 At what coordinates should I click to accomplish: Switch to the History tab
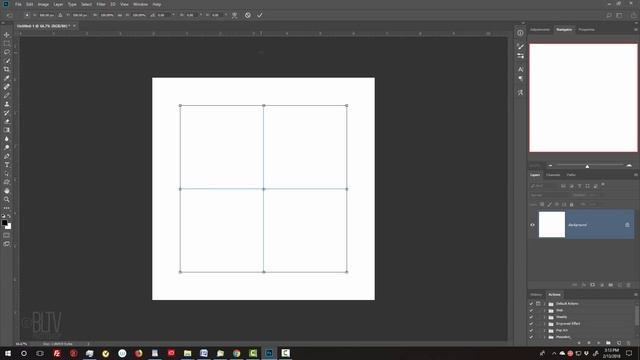pos(536,295)
